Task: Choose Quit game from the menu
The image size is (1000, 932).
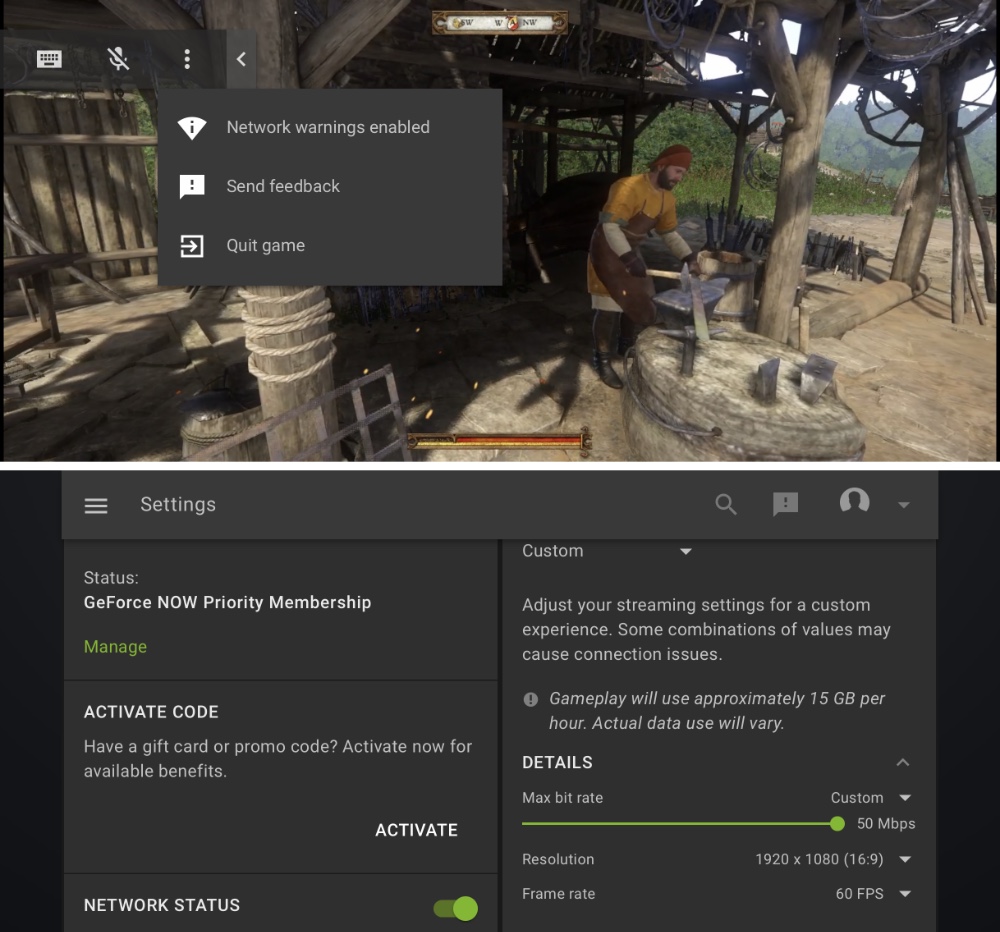Action: (265, 246)
